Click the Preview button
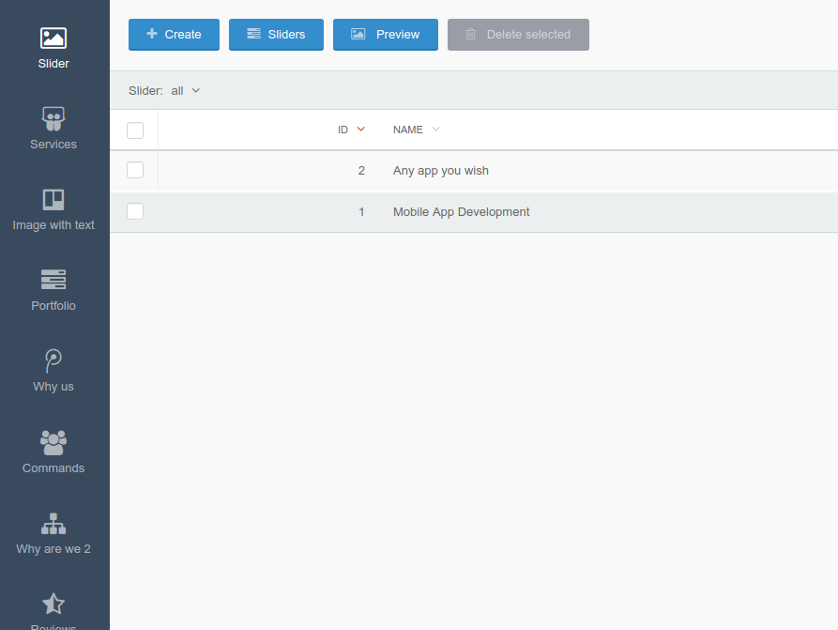The height and width of the screenshot is (630, 838). point(385,35)
